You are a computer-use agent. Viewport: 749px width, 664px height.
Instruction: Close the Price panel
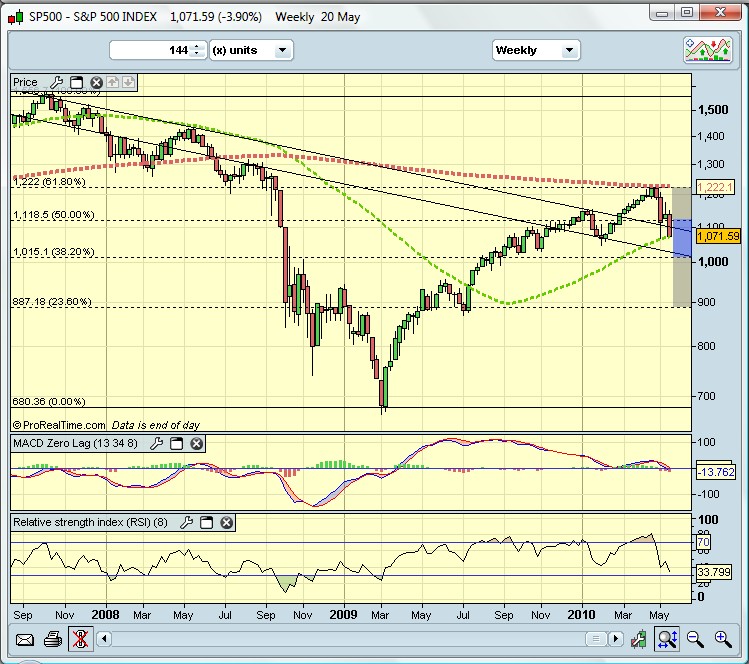click(x=96, y=83)
